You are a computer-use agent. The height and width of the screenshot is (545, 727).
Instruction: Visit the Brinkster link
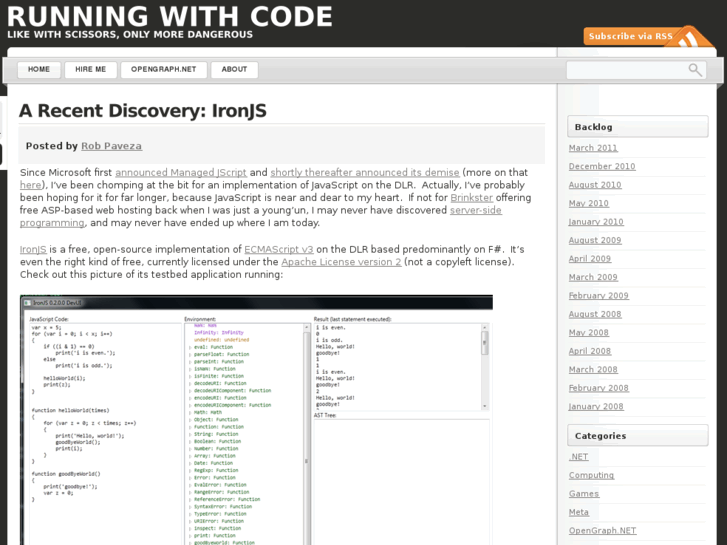click(x=472, y=198)
